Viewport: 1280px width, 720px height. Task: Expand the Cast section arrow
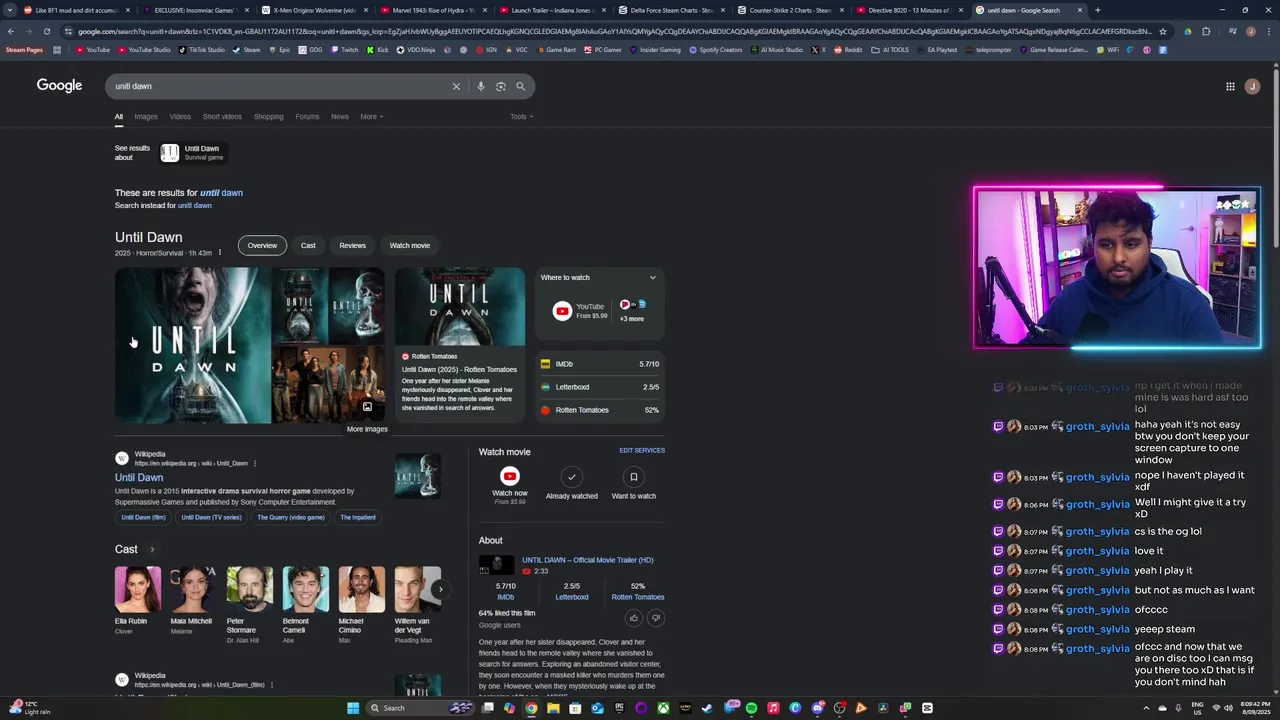click(x=152, y=549)
